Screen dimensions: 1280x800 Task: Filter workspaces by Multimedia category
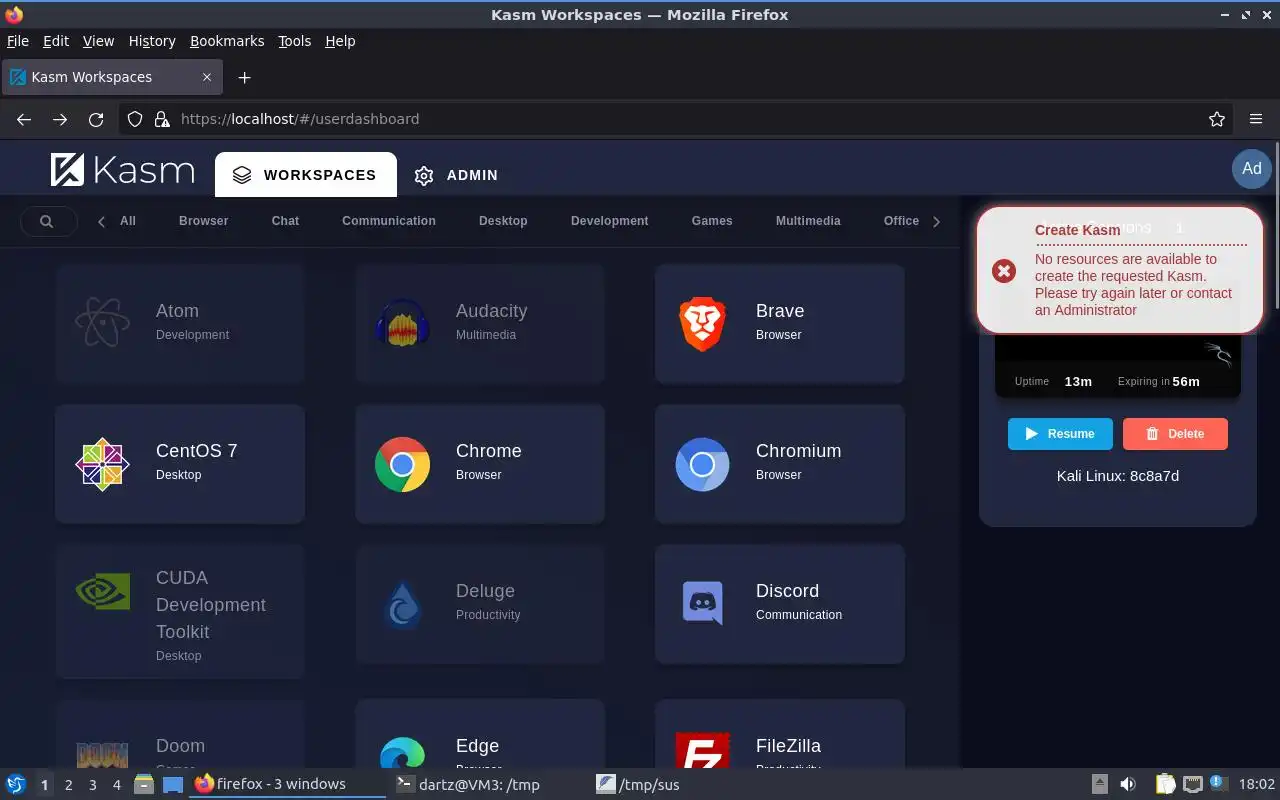(x=808, y=221)
